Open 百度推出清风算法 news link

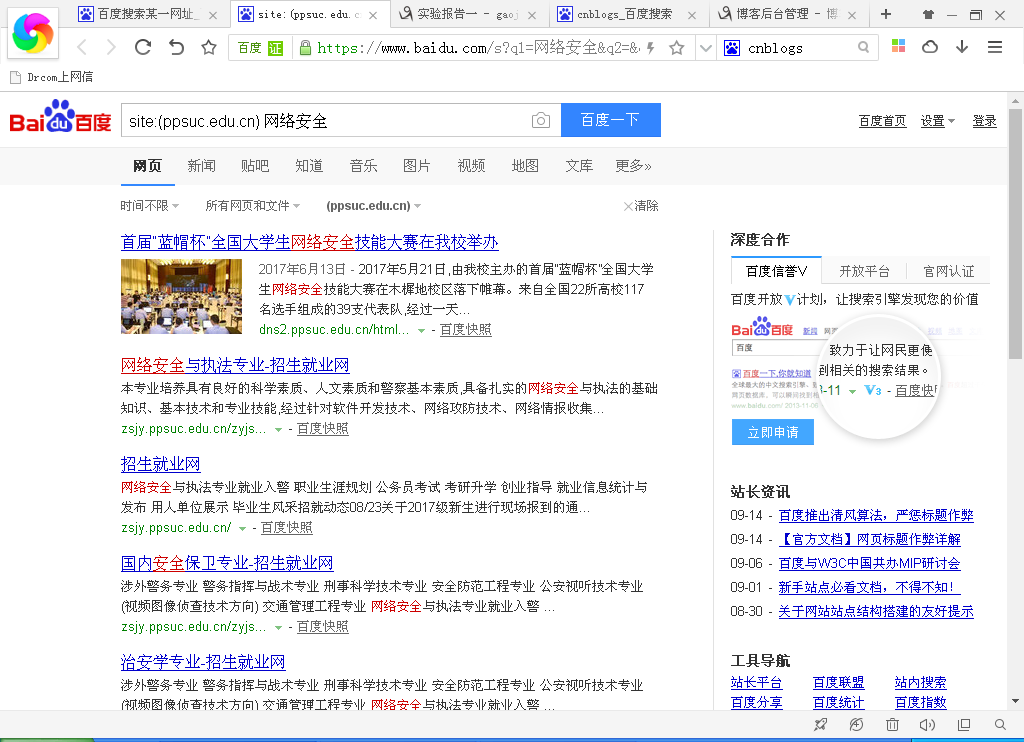click(x=876, y=515)
